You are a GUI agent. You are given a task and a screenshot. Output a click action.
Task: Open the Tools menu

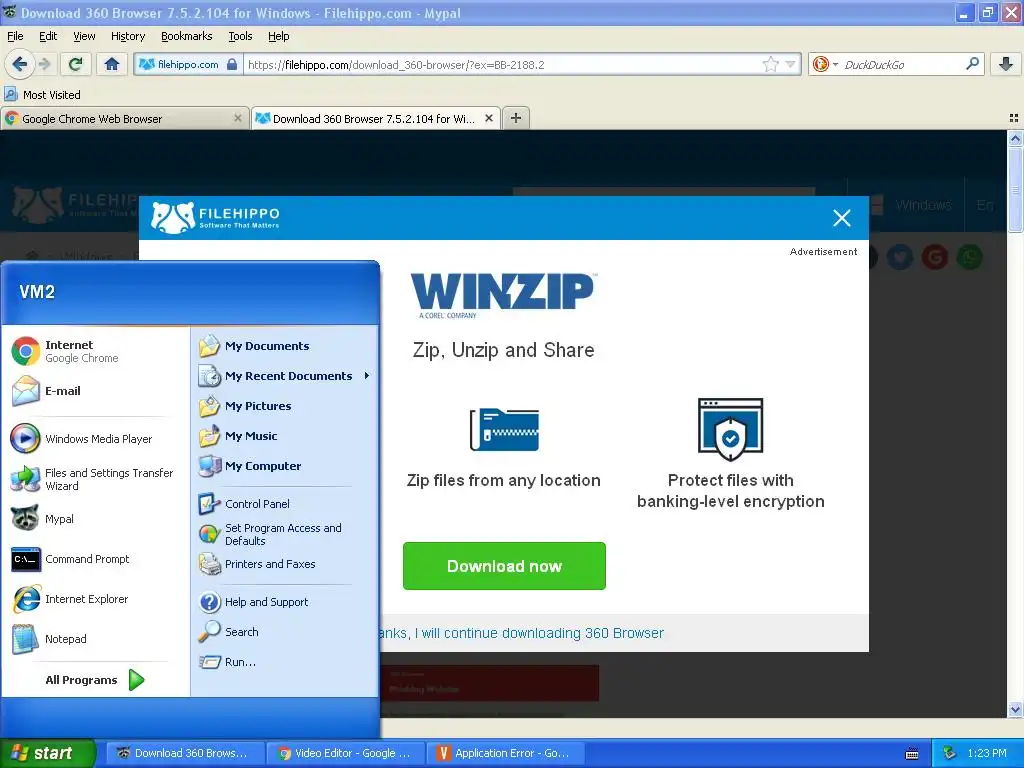pyautogui.click(x=240, y=36)
